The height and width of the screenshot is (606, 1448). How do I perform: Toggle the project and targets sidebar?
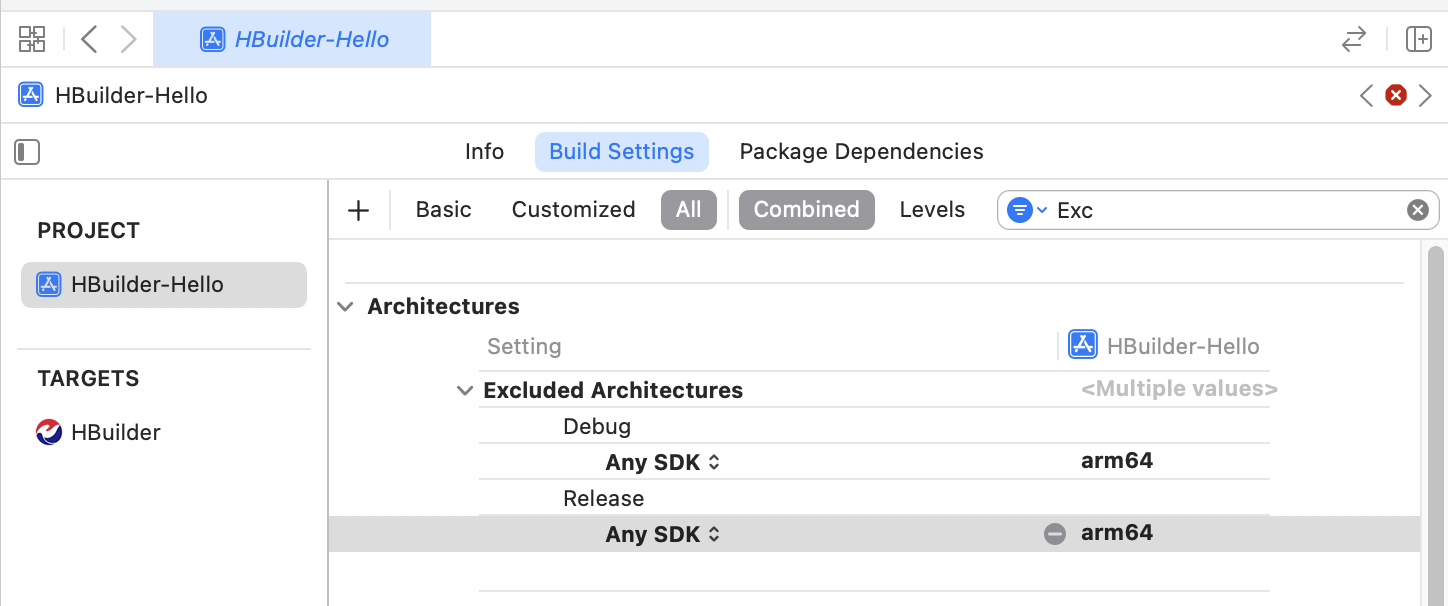(x=27, y=152)
